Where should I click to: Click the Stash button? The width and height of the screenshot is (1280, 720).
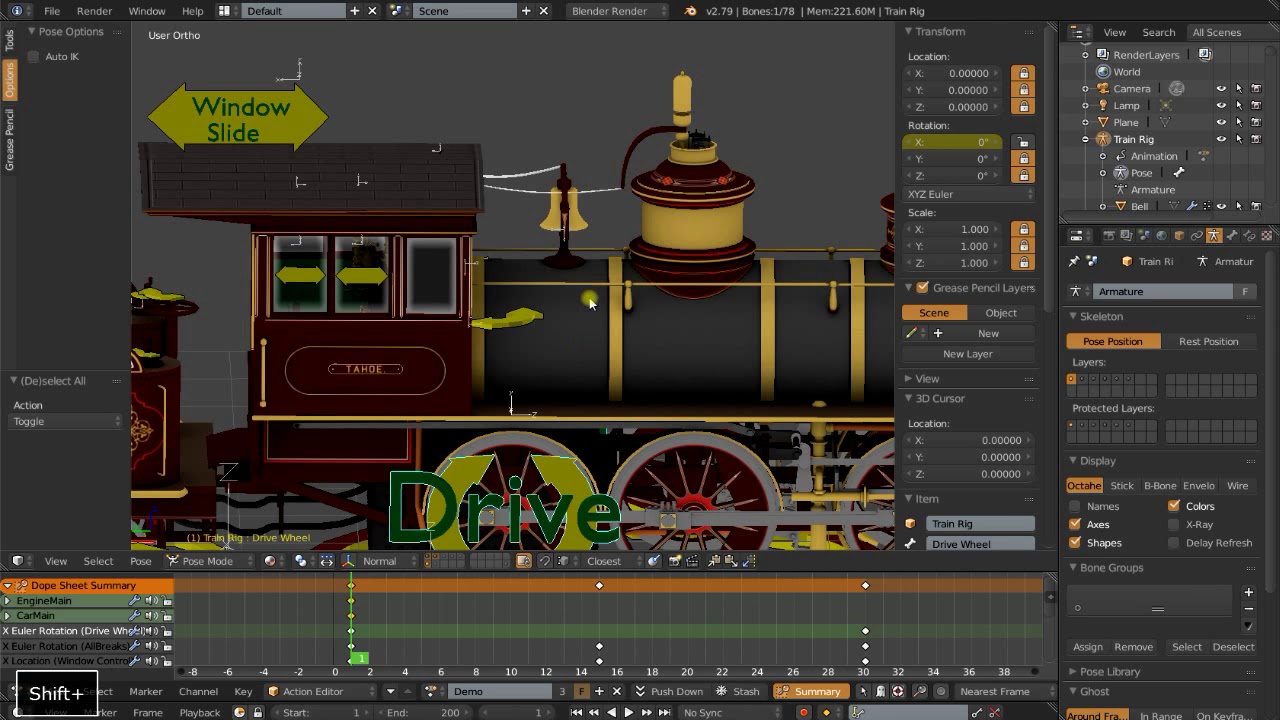(x=738, y=691)
